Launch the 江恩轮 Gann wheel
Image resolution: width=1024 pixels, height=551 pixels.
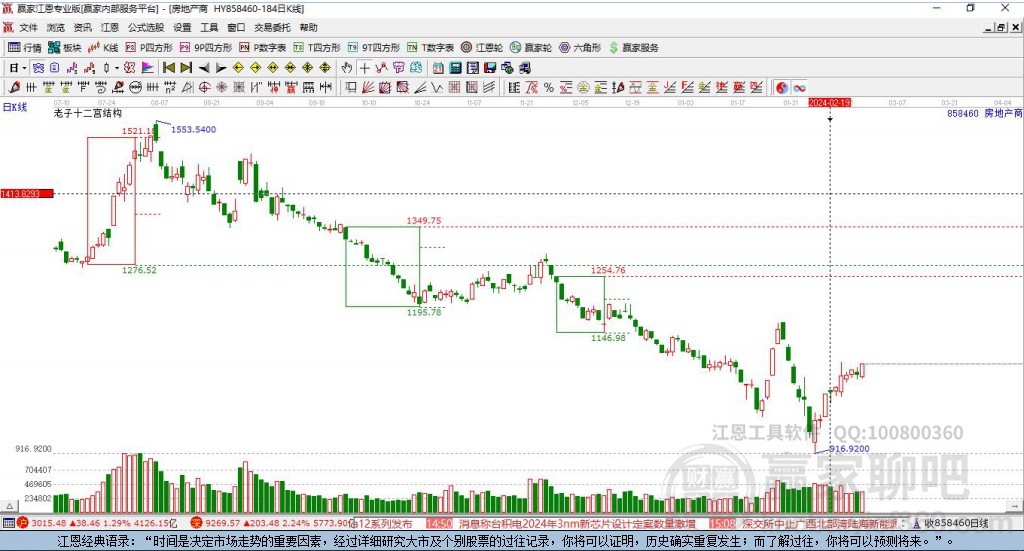click(x=482, y=48)
